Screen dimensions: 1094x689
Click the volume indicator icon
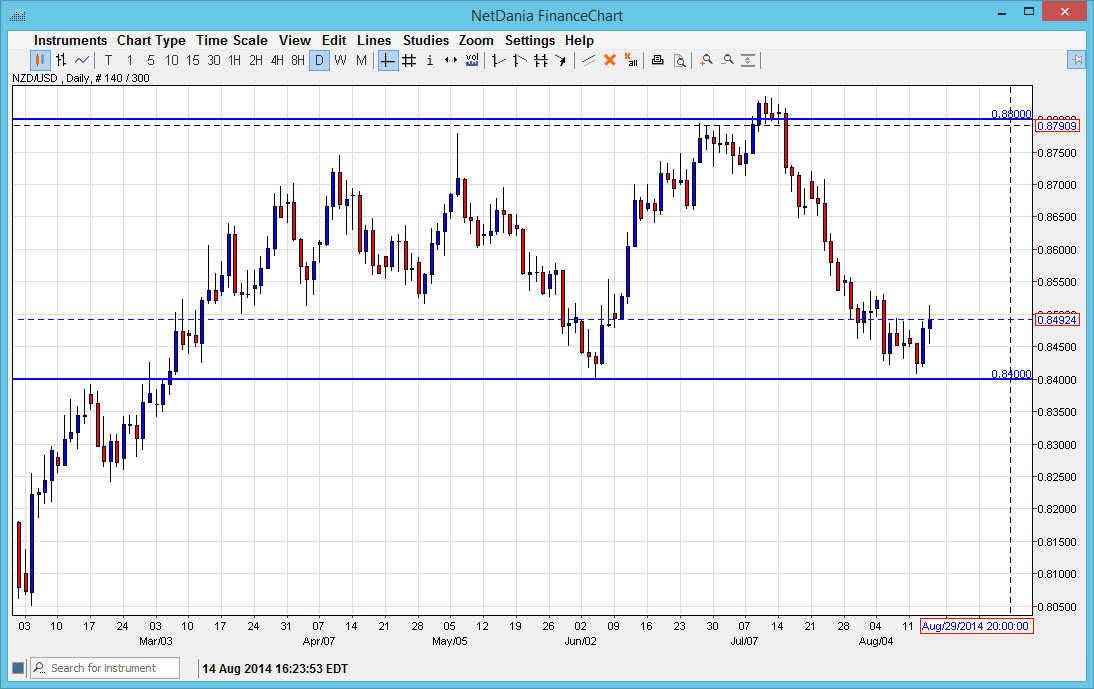(x=471, y=60)
